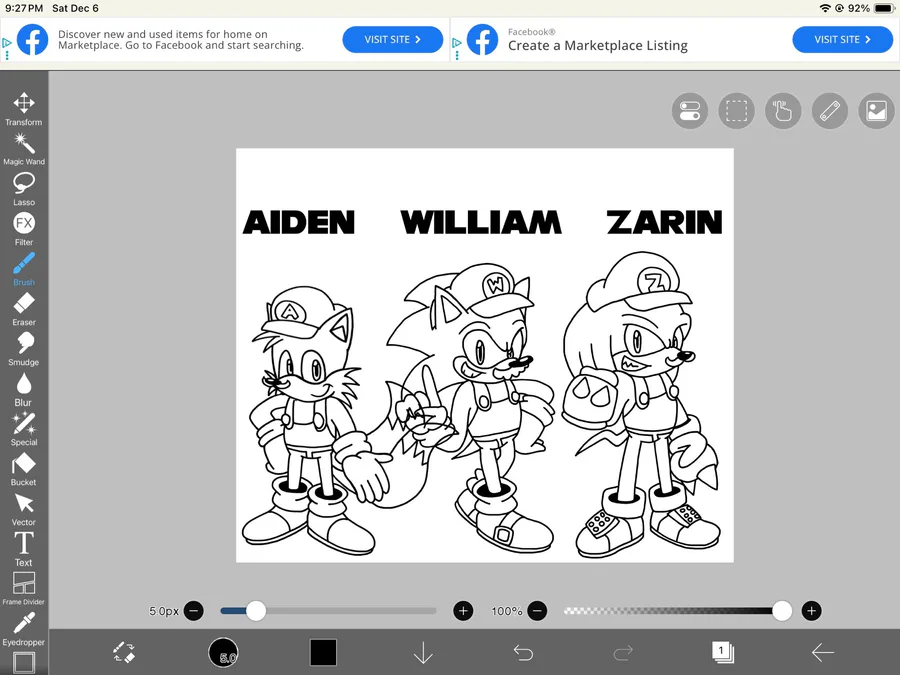Tap the battery indicator in status bar
The image size is (900, 675).
click(884, 8)
